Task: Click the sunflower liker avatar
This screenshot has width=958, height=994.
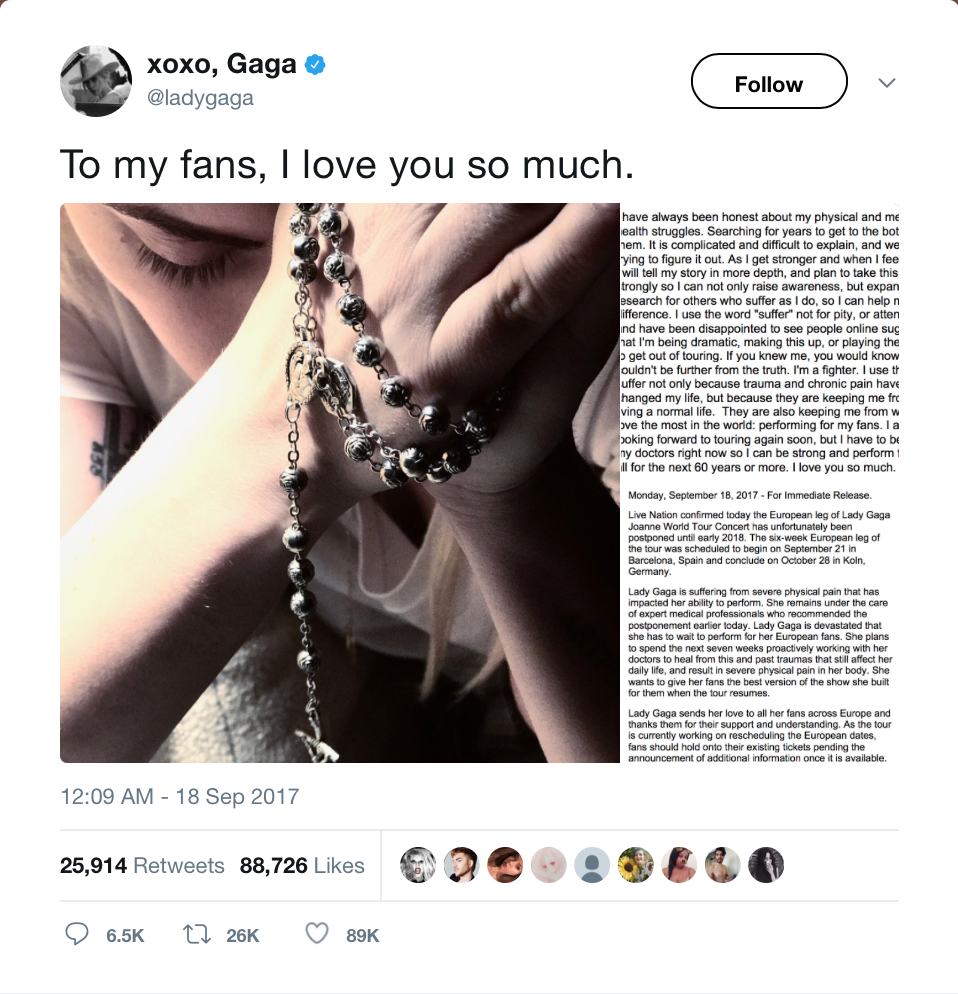Action: tap(636, 865)
